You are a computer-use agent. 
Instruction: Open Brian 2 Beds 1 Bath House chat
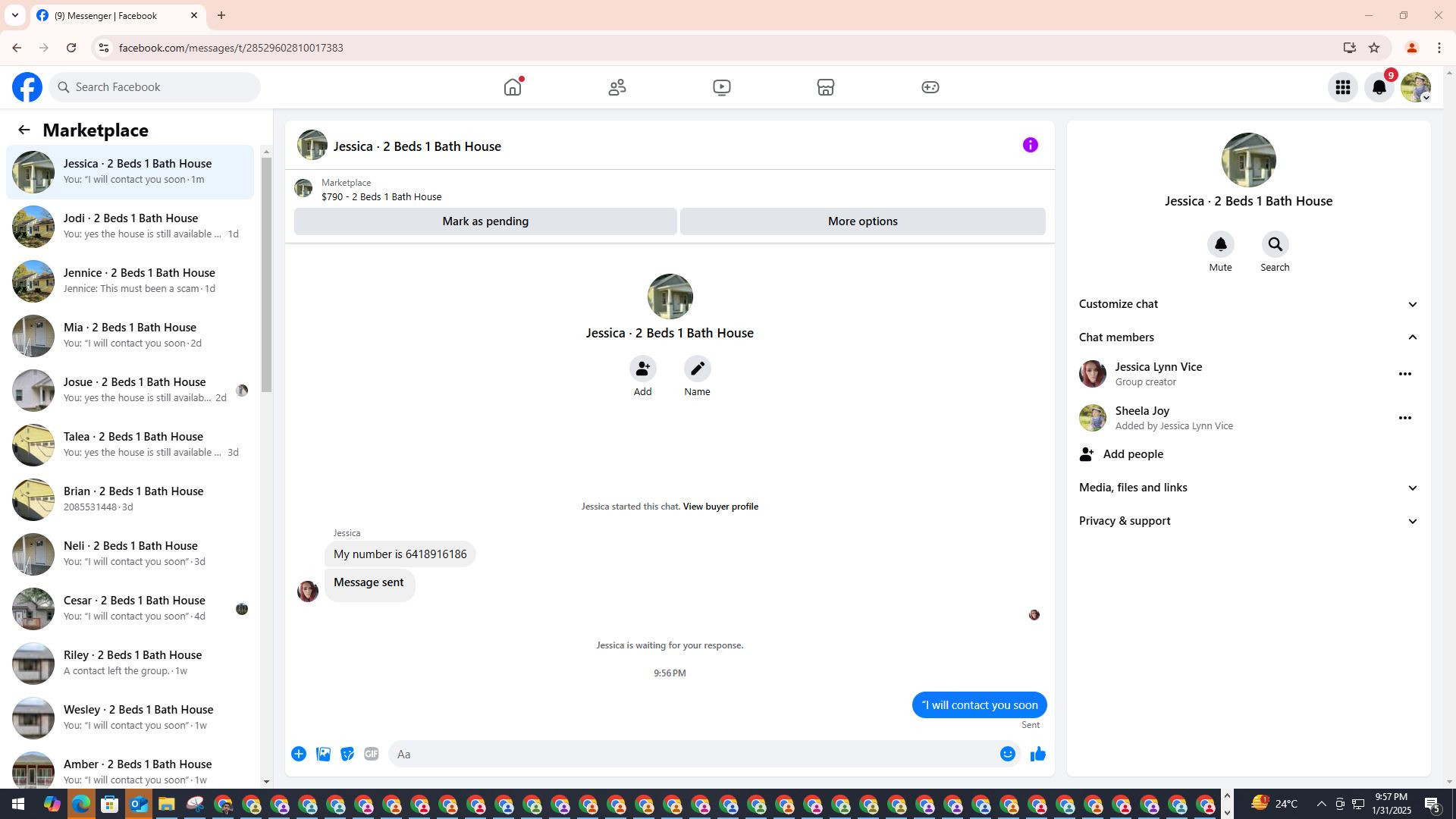130,499
